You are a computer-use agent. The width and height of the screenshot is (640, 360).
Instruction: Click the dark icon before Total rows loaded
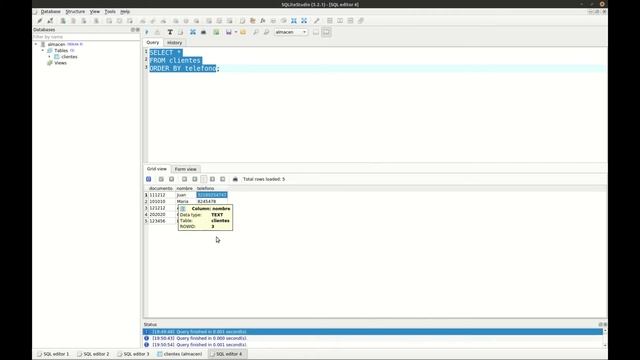[x=235, y=179]
